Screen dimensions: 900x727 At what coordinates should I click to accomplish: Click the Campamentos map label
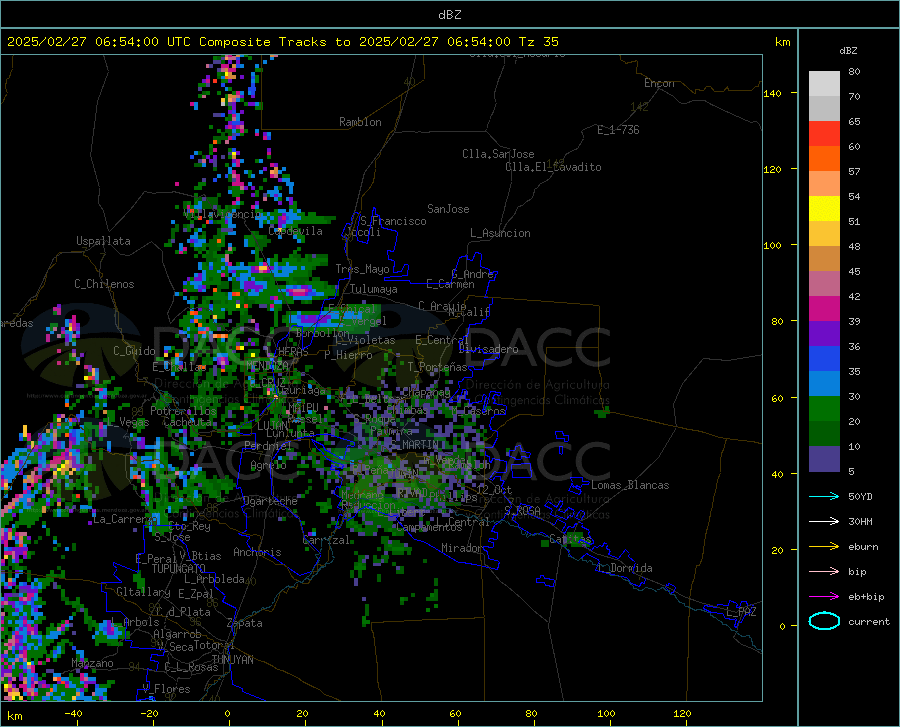point(429,527)
